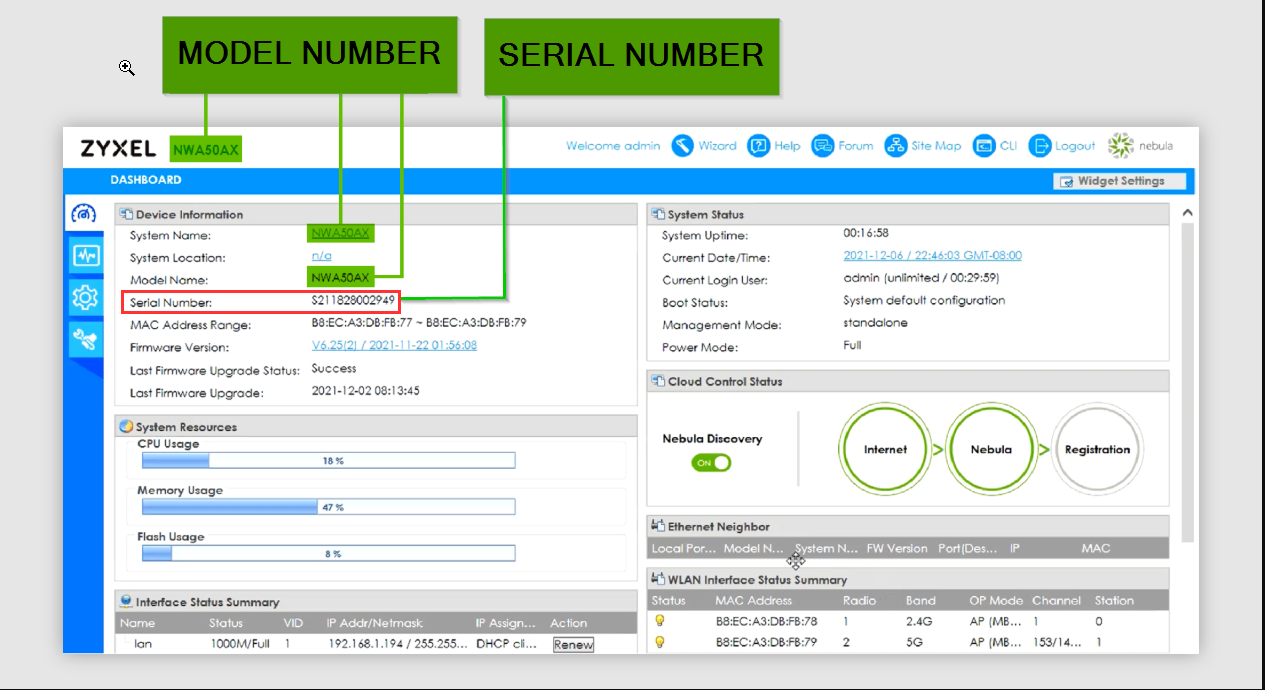Open the Site Map icon
The width and height of the screenshot is (1265, 690).
click(x=896, y=146)
